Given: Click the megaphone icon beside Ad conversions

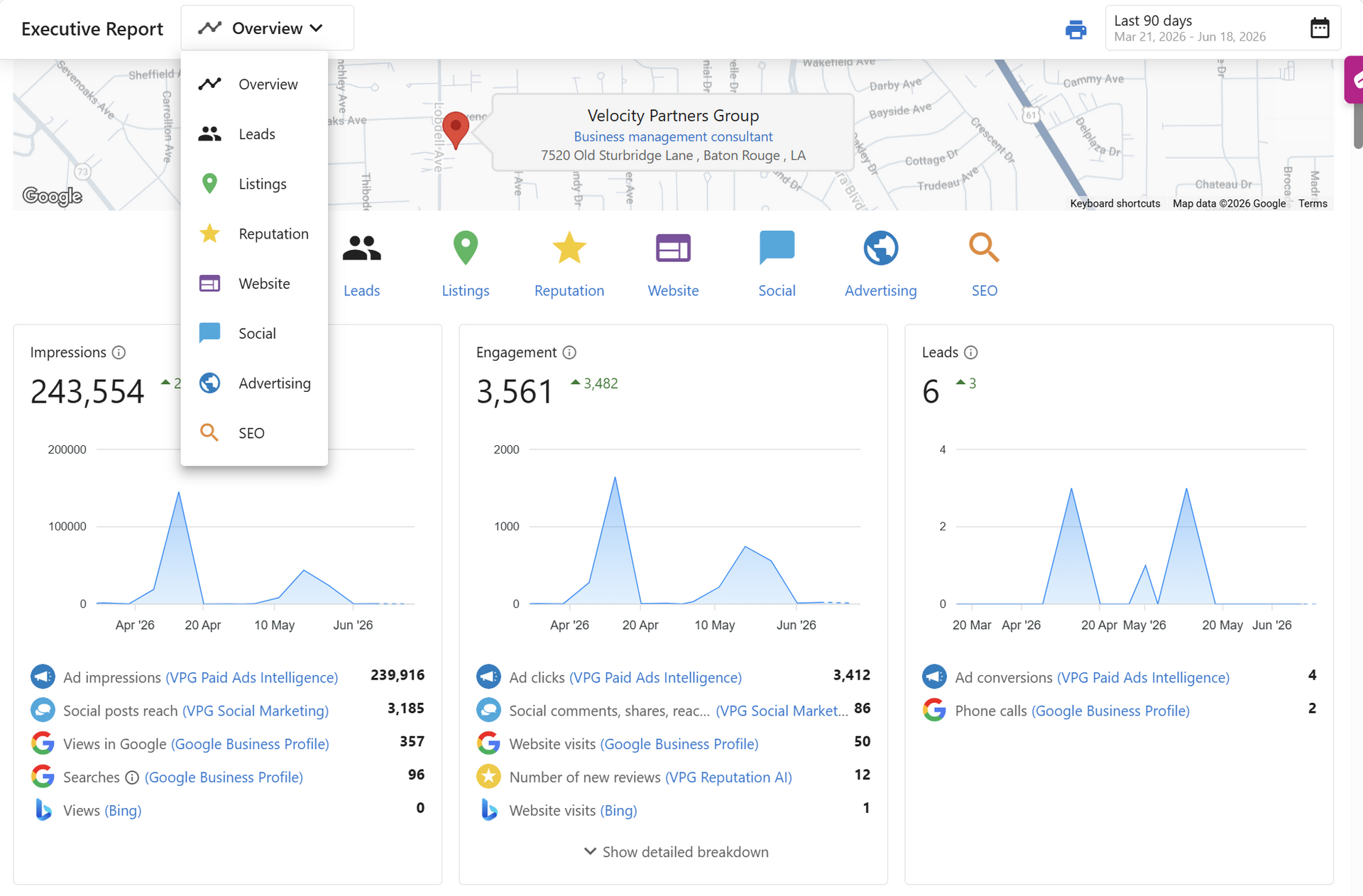Looking at the screenshot, I should point(934,677).
